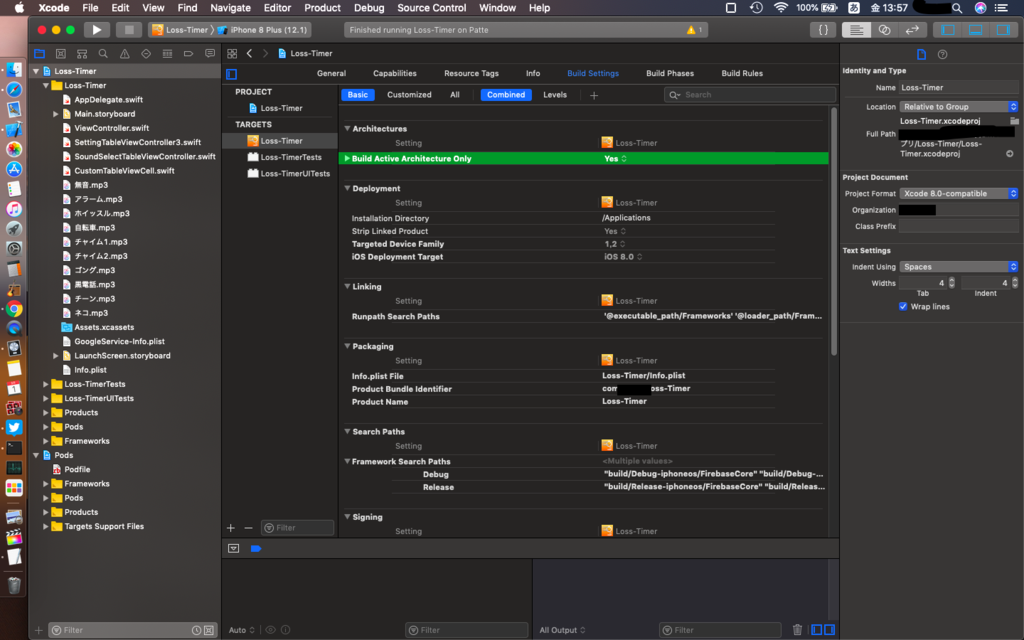Click the navigator Filter field
The height and width of the screenshot is (640, 1024).
(133, 630)
